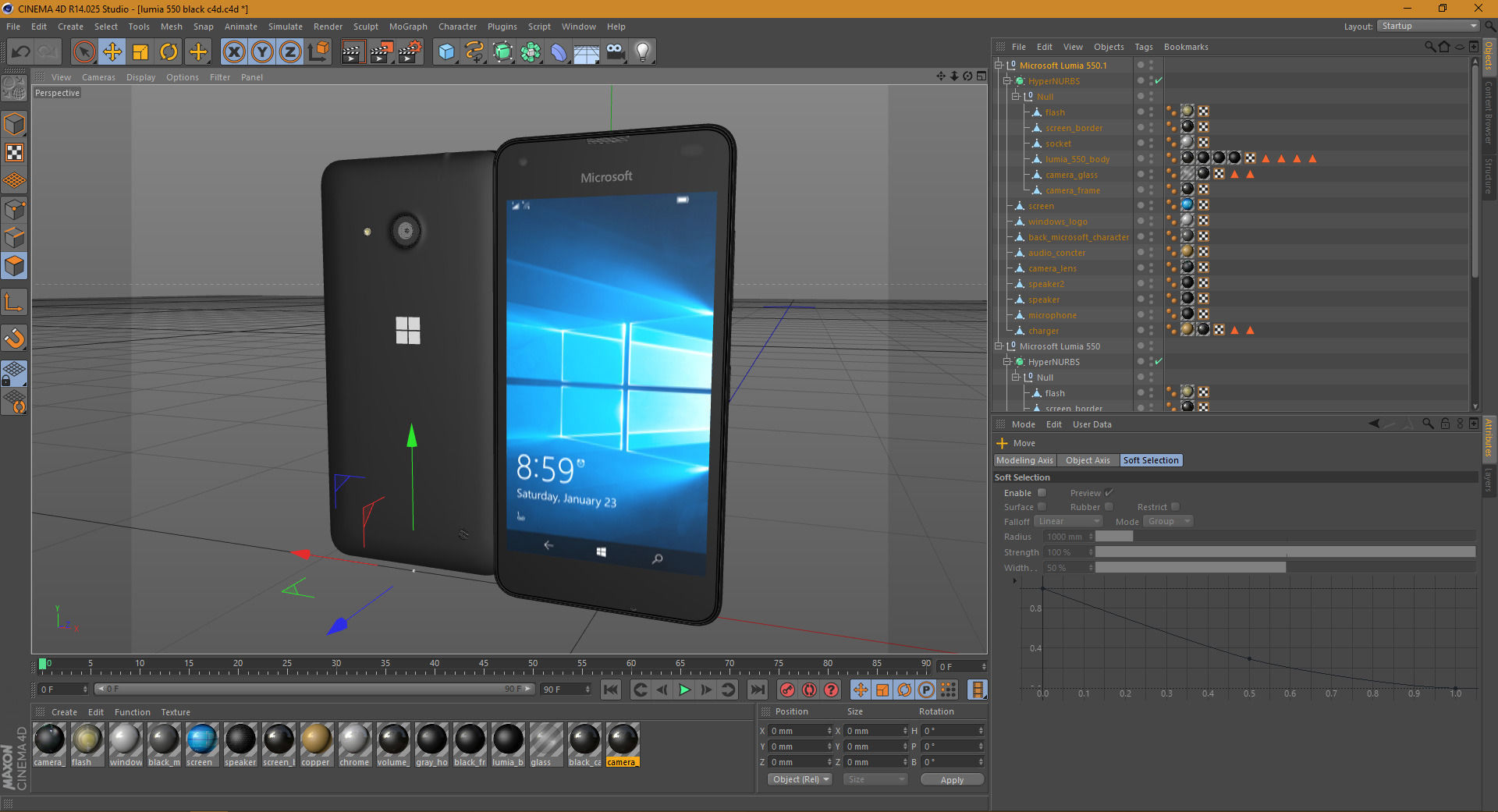The image size is (1498, 812).
Task: Open the spline pen tool icon
Action: click(474, 52)
